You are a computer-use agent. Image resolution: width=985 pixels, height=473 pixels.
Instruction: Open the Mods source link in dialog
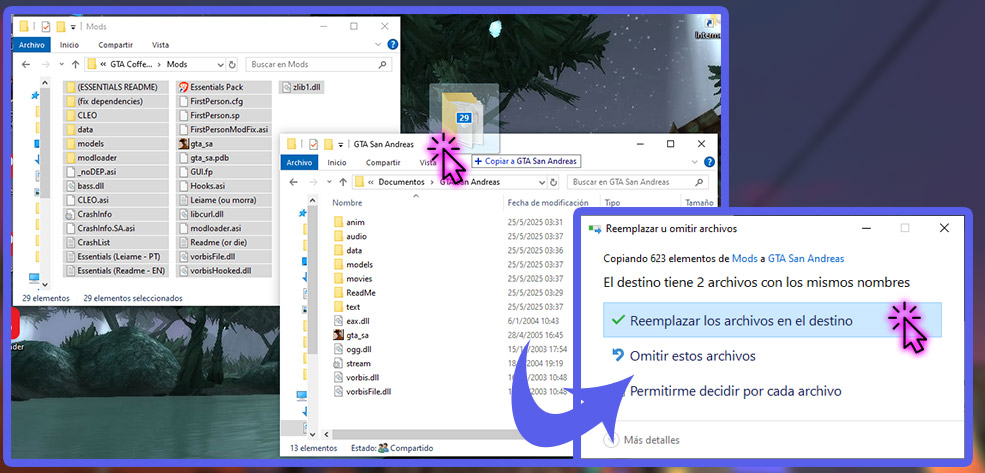click(744, 258)
